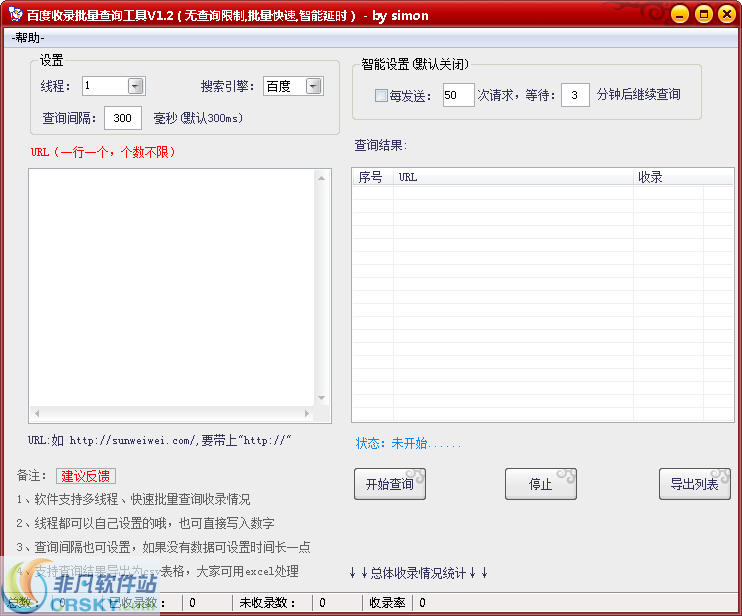Click the 收录率 status bar label
The image size is (742, 616).
[387, 603]
